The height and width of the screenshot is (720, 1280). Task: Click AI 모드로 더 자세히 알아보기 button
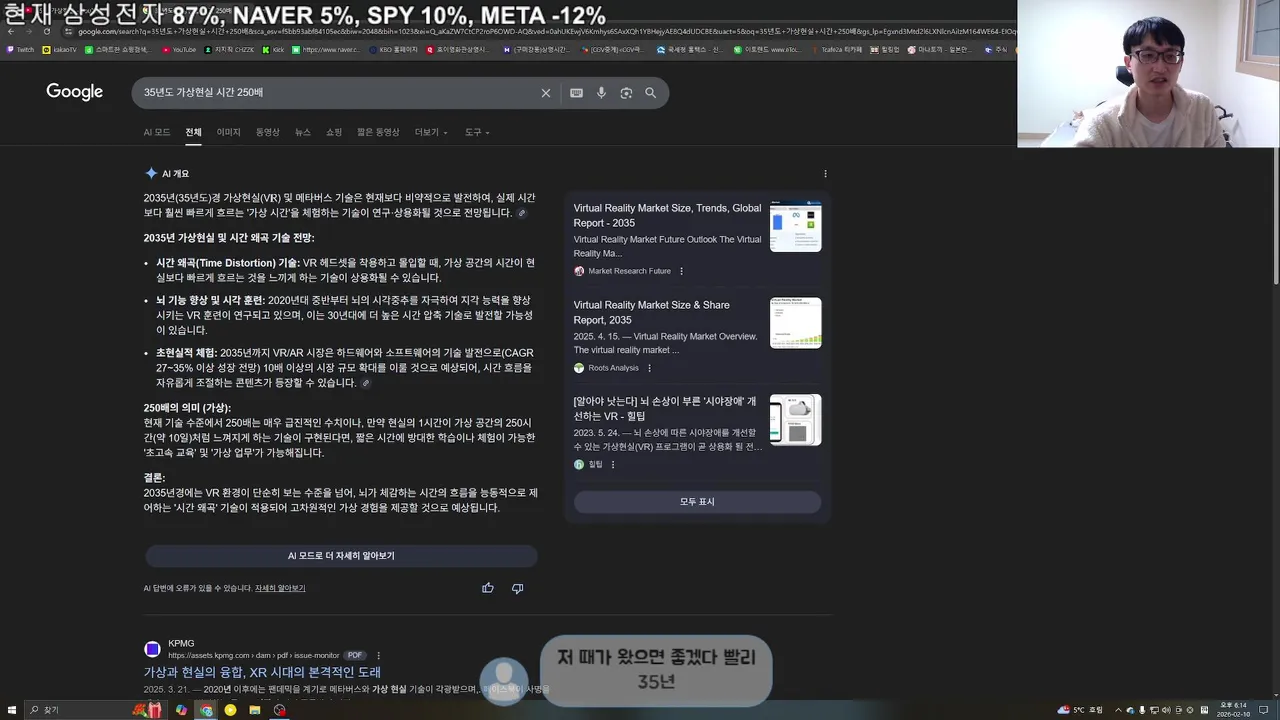click(x=341, y=556)
